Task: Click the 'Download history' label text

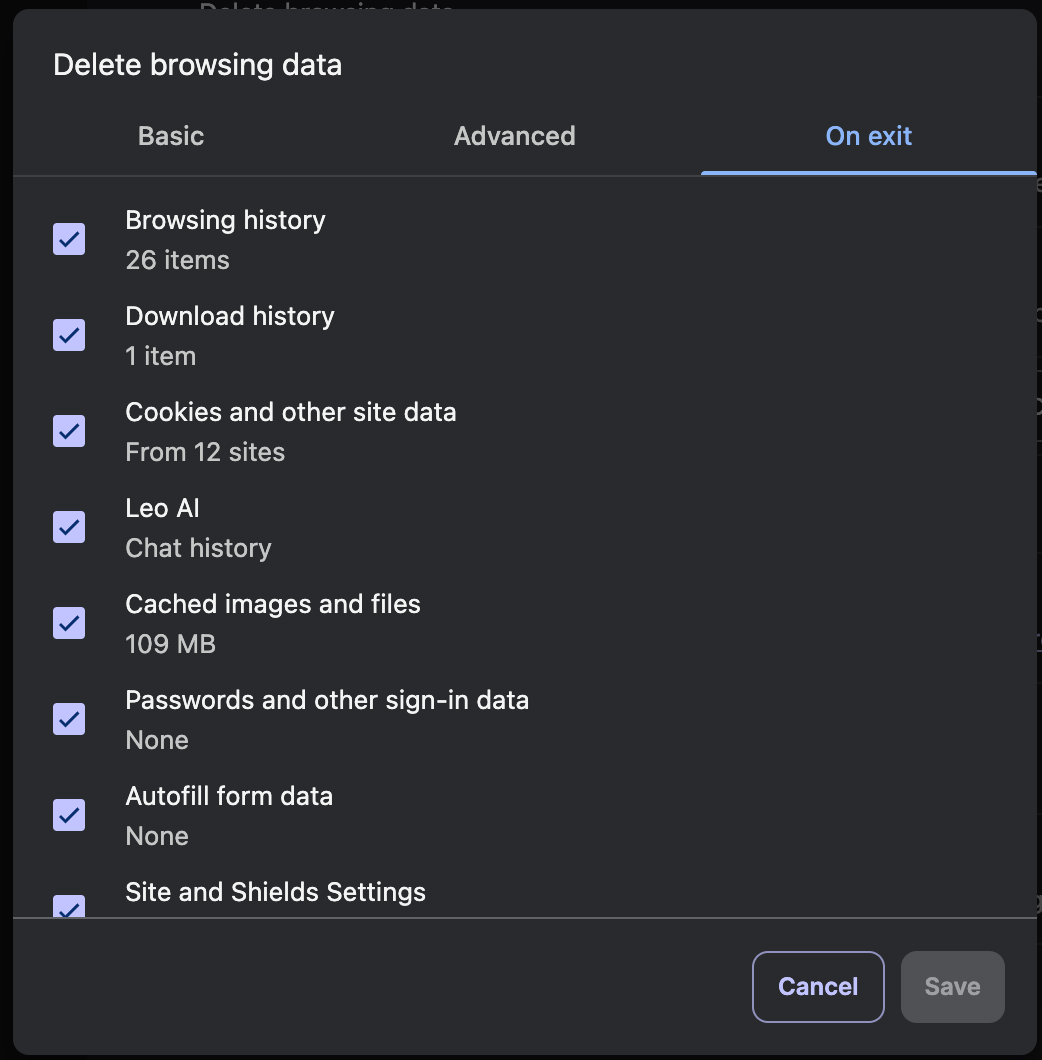Action: click(x=230, y=316)
